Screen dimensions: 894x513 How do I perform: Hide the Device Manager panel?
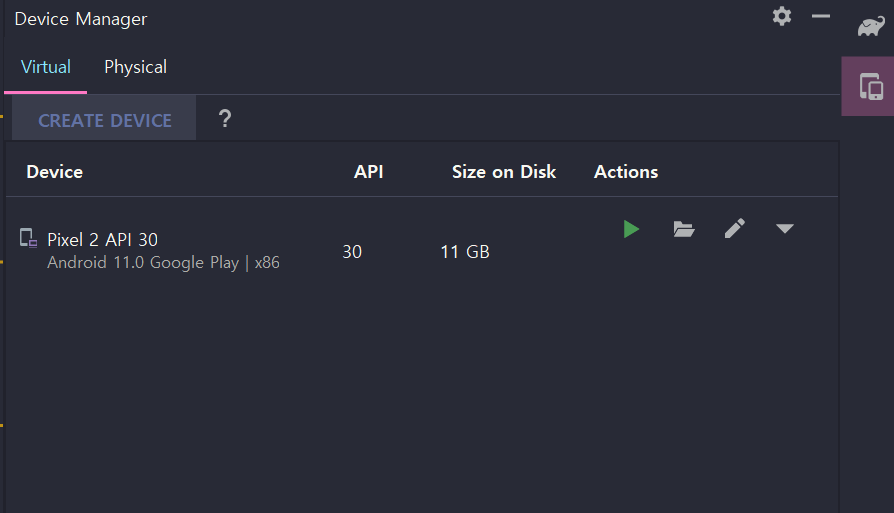pyautogui.click(x=820, y=17)
